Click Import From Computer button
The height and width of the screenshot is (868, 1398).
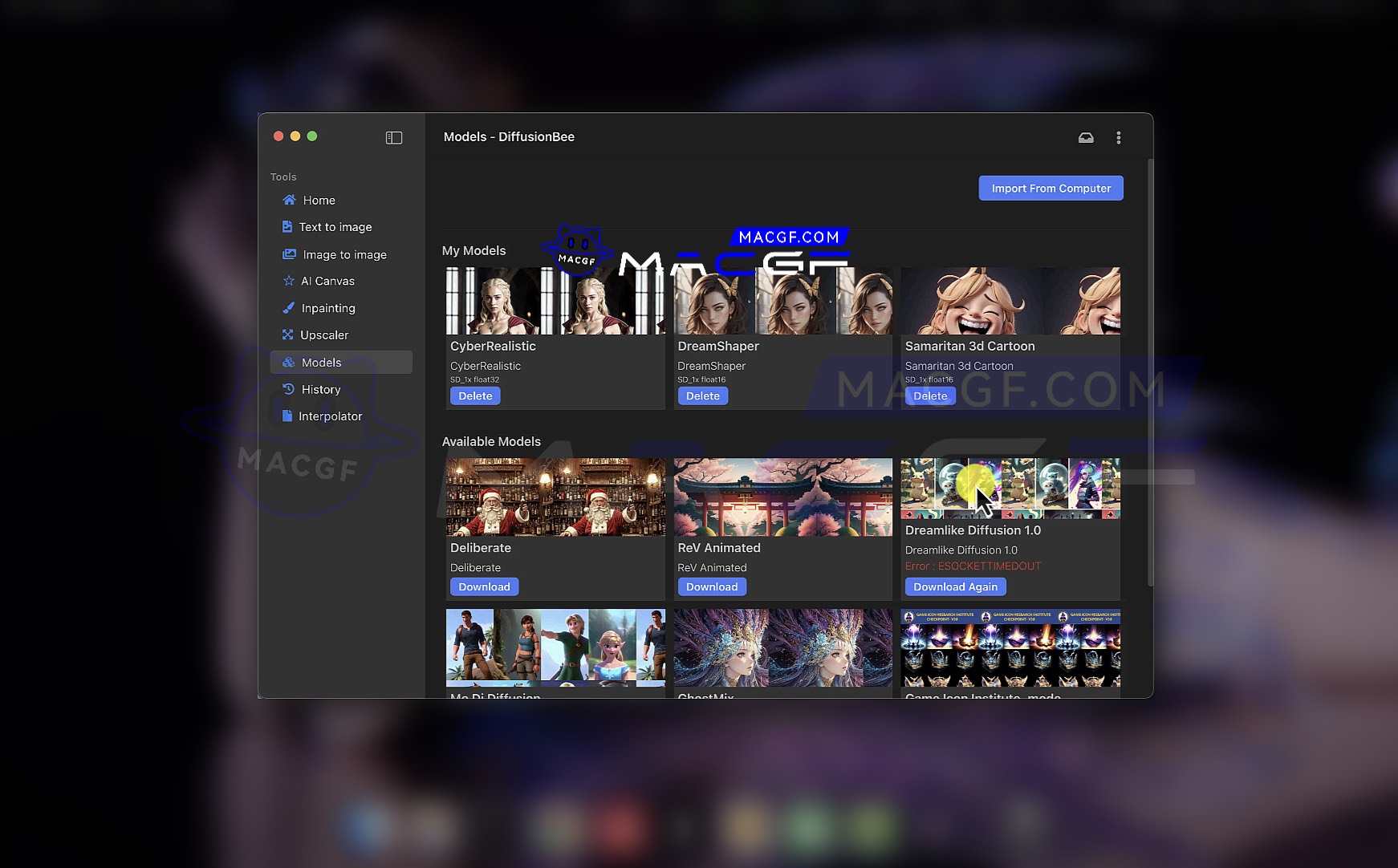coord(1051,189)
